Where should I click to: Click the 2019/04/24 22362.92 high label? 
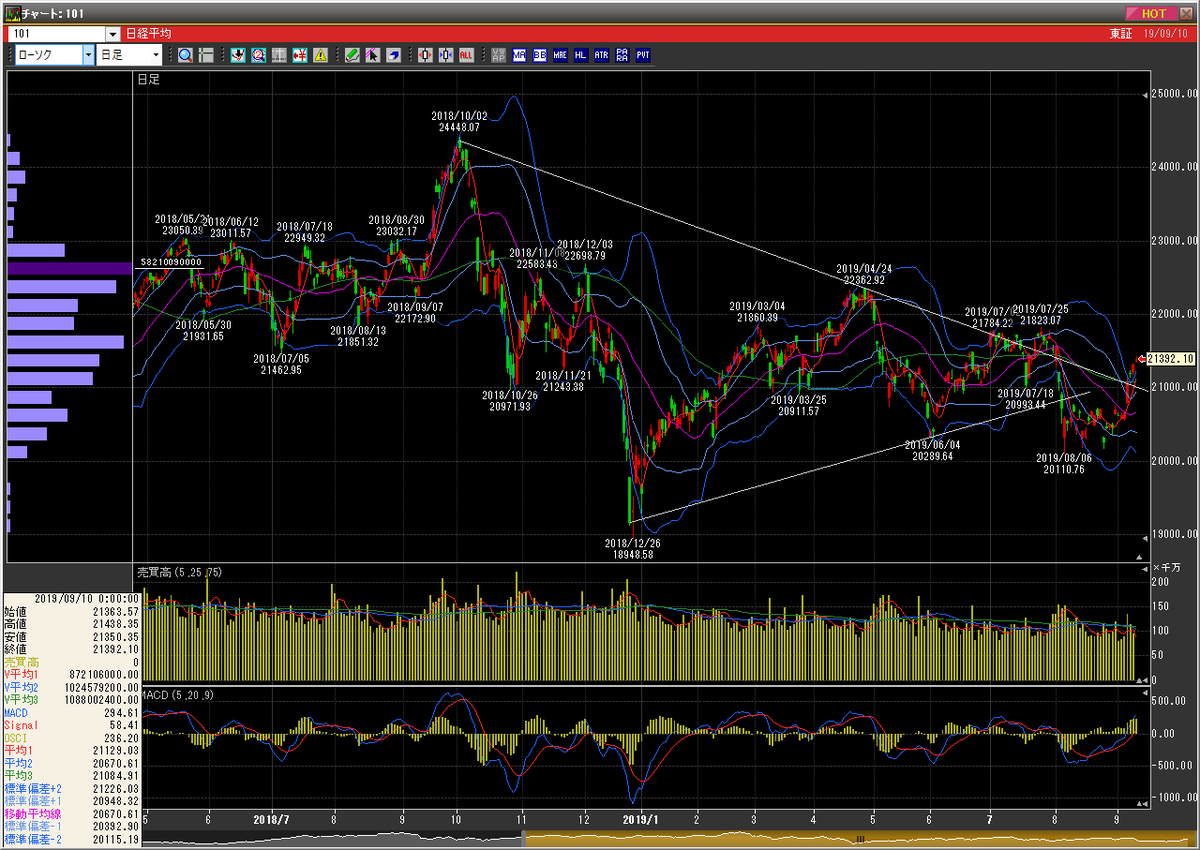coord(864,275)
